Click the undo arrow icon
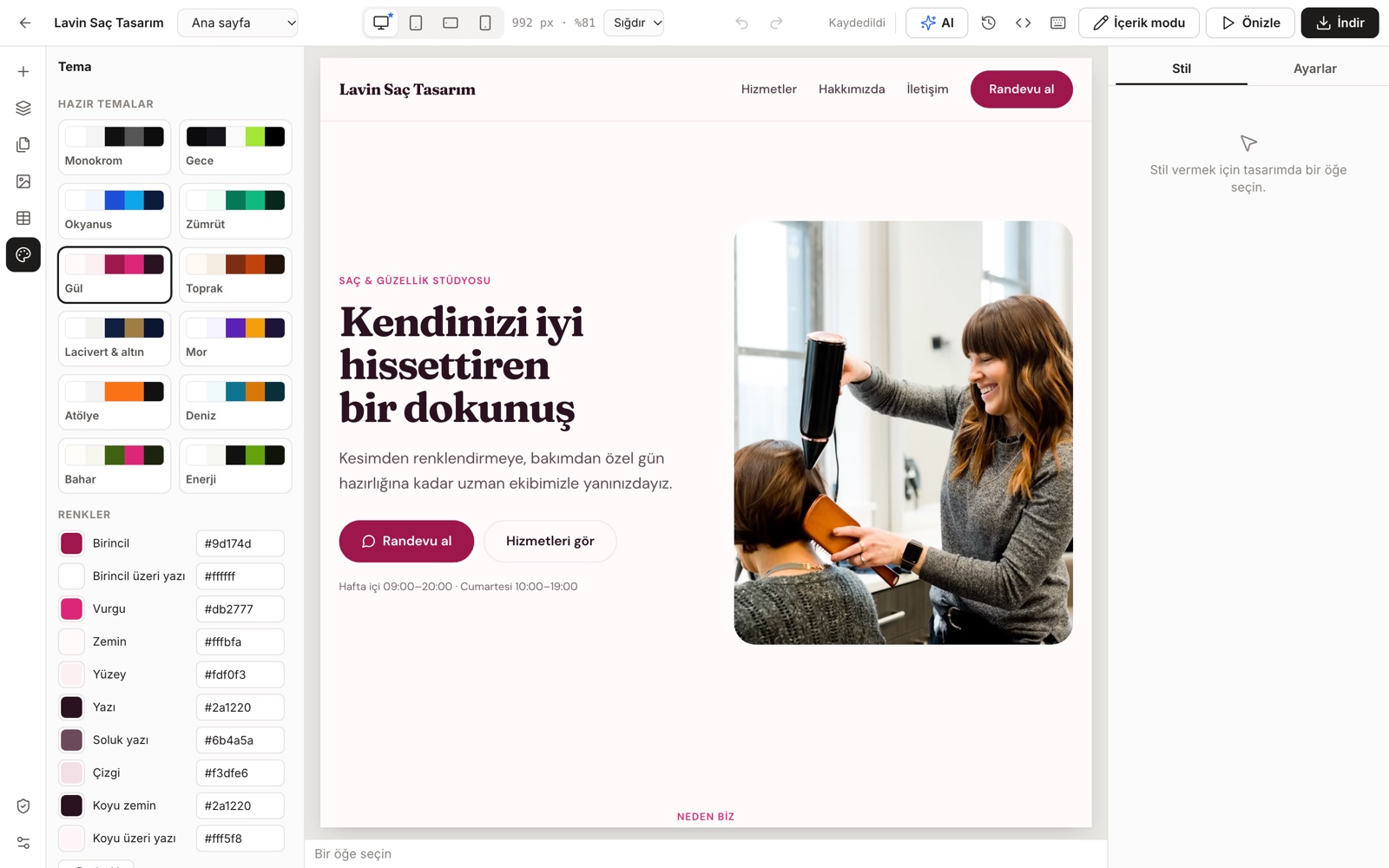1389x868 pixels. tap(741, 23)
